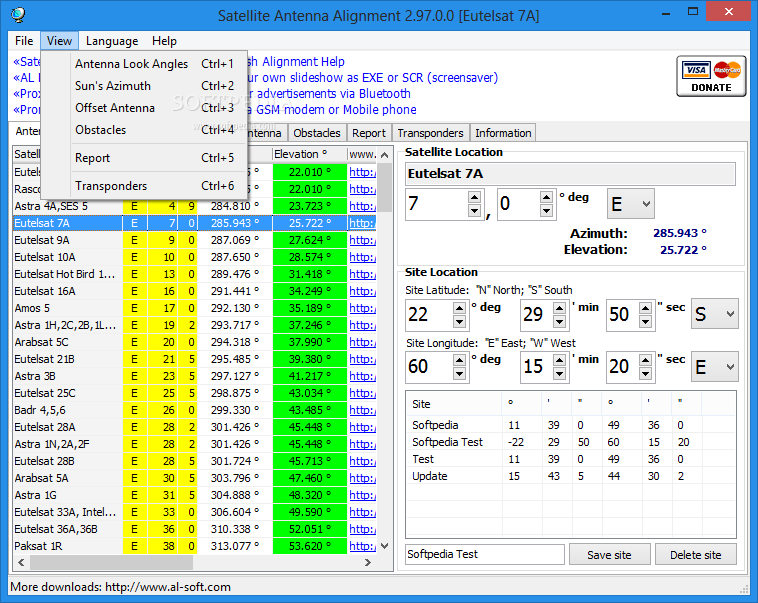Switch to the Report tab
This screenshot has width=758, height=603.
pyautogui.click(x=368, y=133)
